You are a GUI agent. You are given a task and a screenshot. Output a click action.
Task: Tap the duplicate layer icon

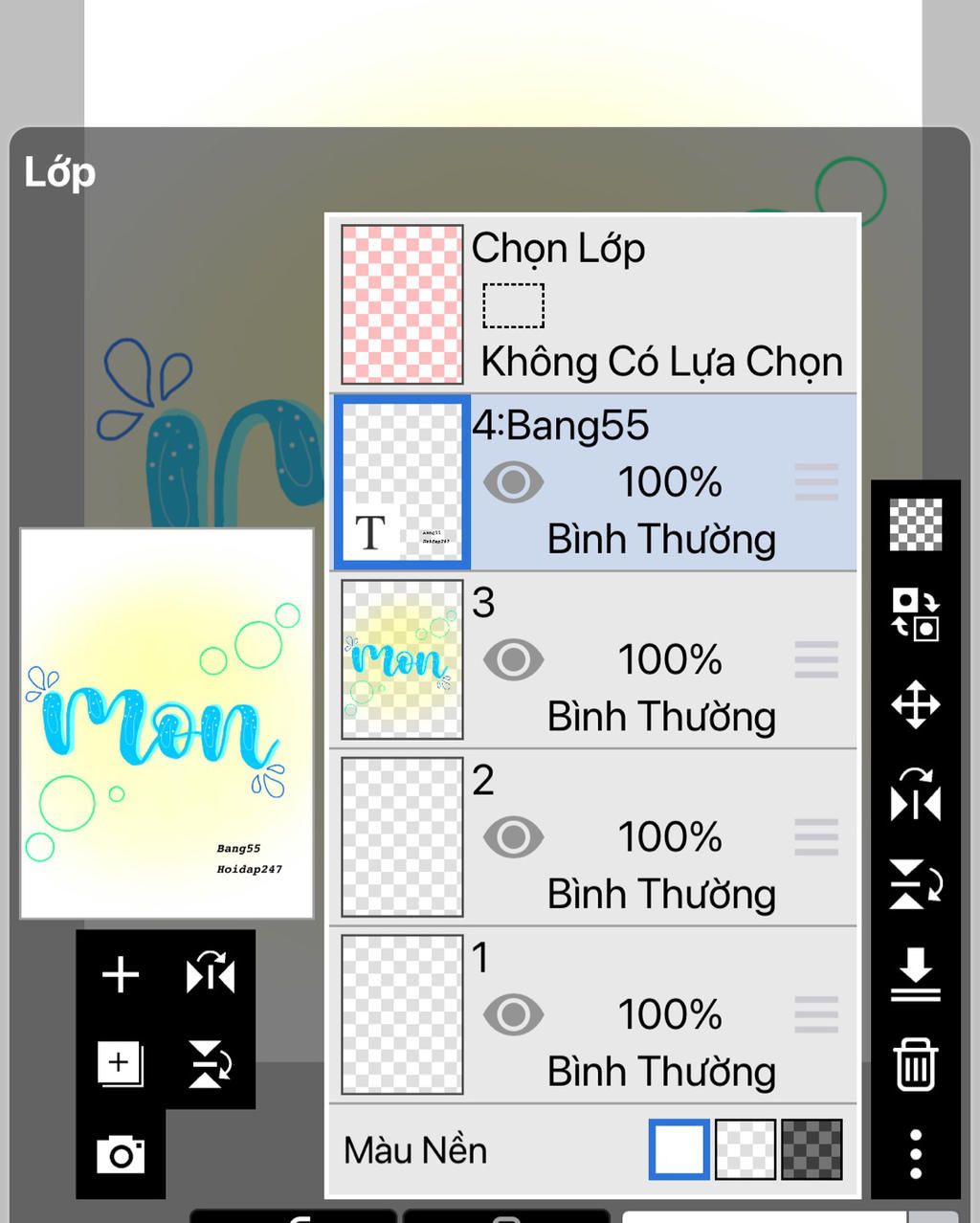121,1064
